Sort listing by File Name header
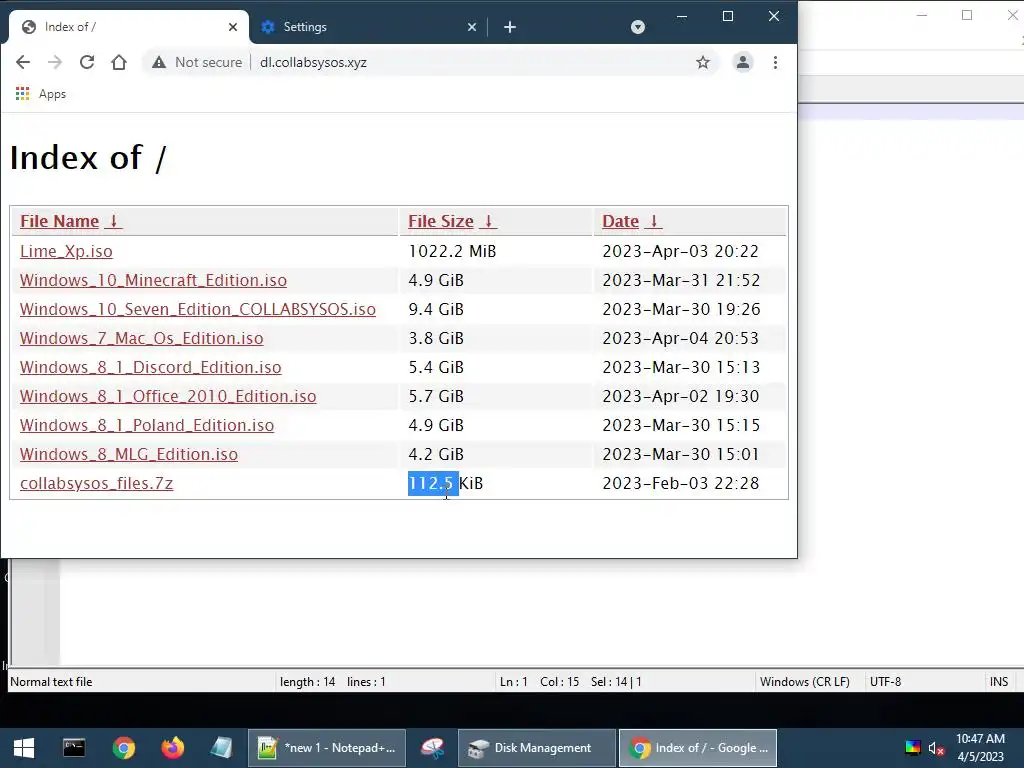This screenshot has height=768, width=1024. [59, 221]
